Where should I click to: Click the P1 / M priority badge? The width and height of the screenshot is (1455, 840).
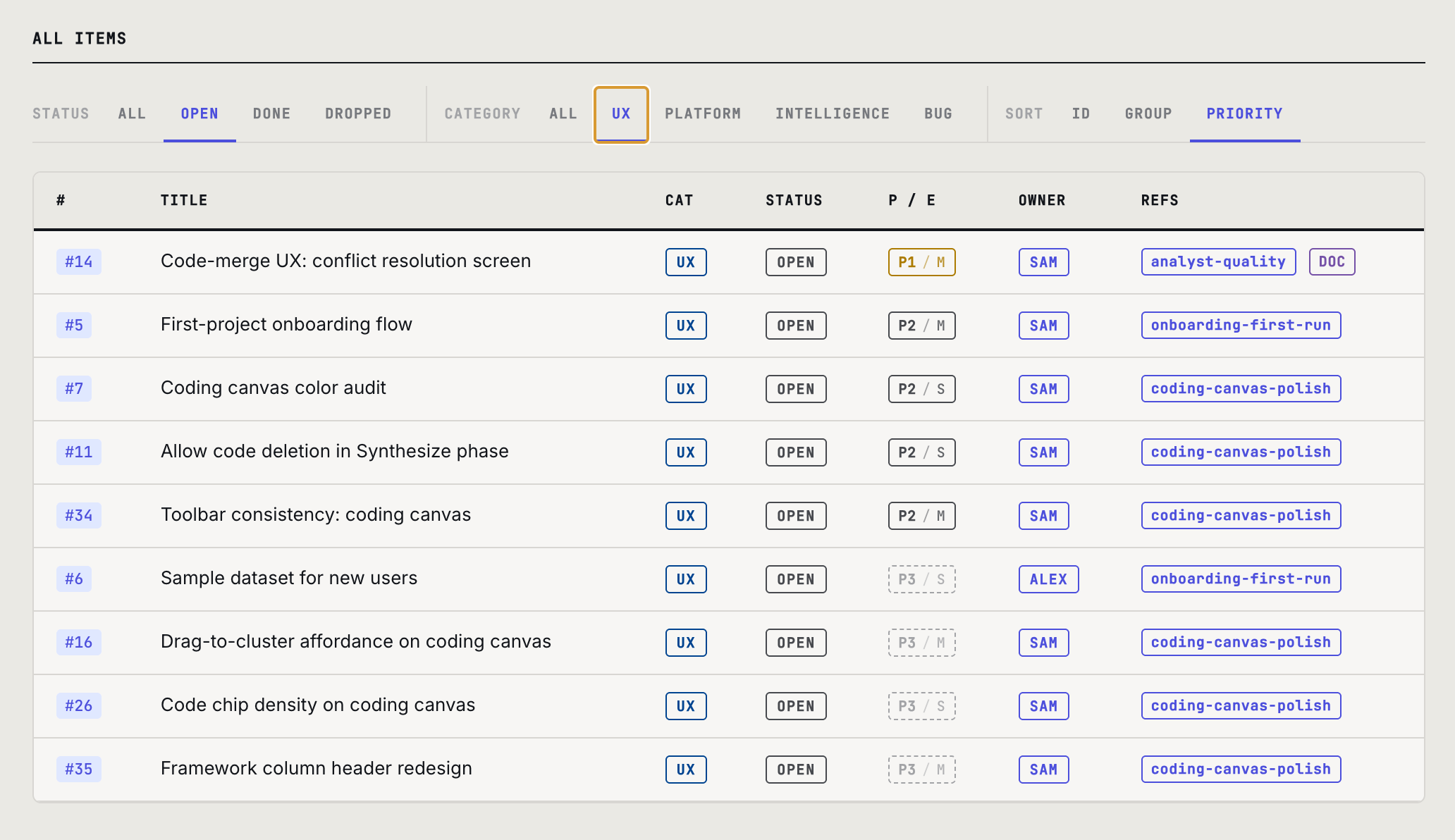pos(921,262)
